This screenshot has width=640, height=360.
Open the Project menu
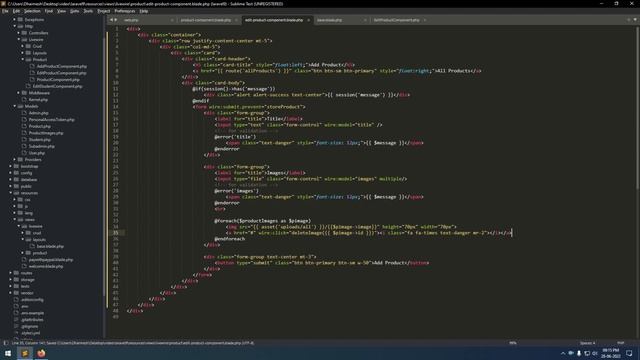(x=104, y=11)
